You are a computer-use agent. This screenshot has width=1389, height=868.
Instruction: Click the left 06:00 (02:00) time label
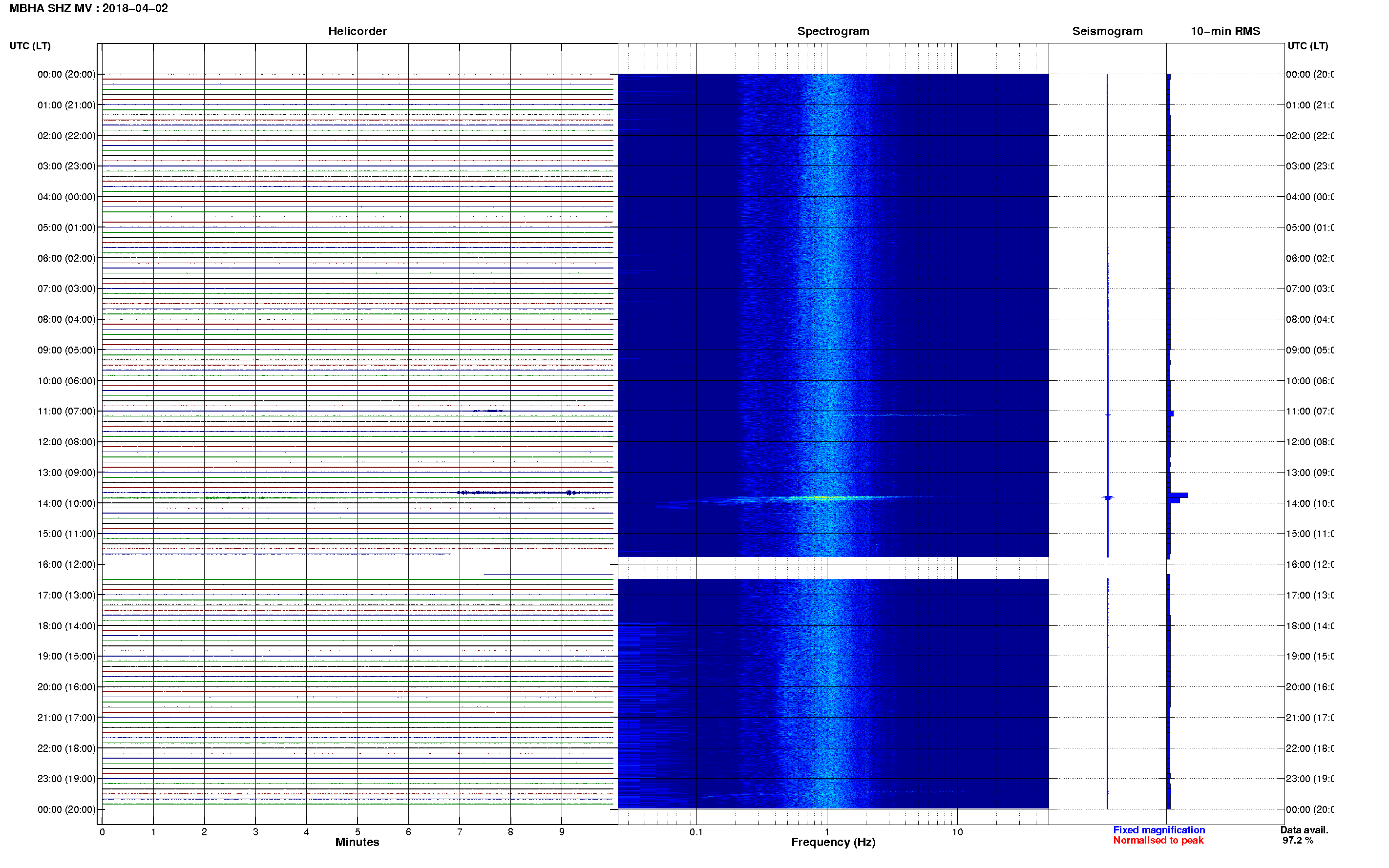(x=66, y=258)
